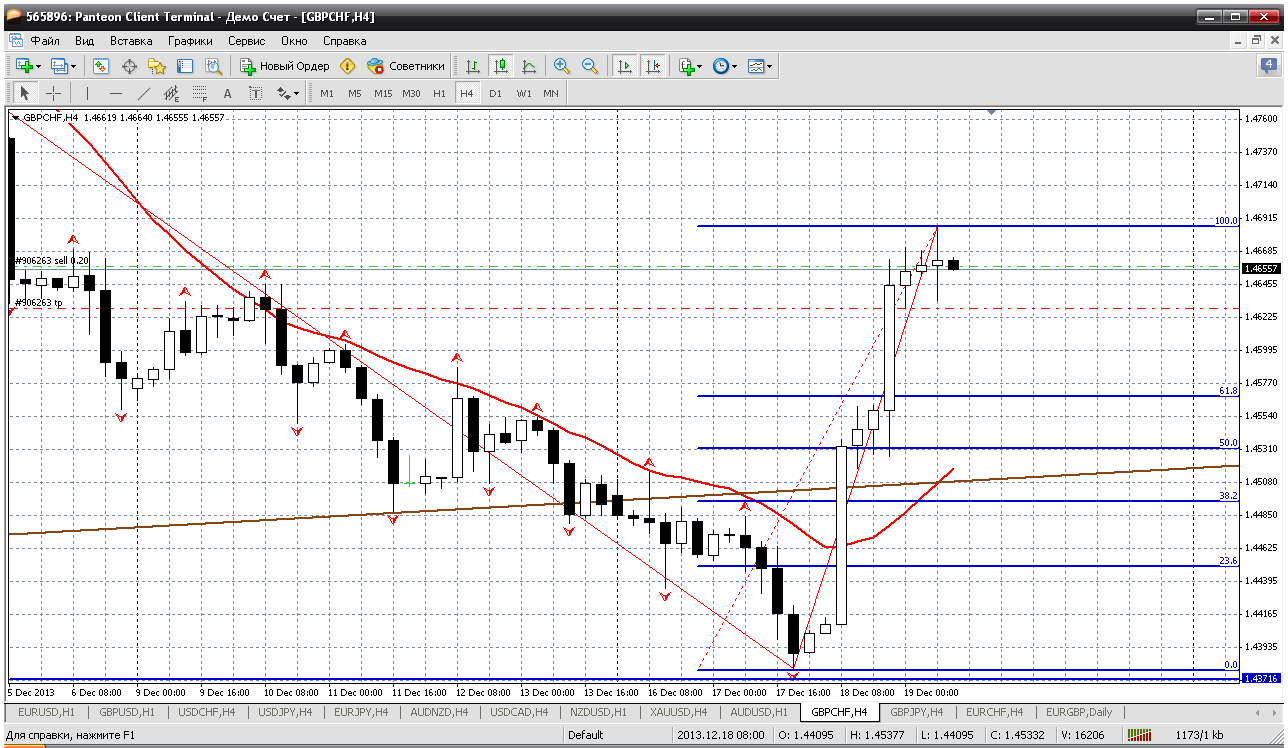Toggle Auto Scroll of the chart
The height and width of the screenshot is (748, 1288).
pyautogui.click(x=624, y=66)
